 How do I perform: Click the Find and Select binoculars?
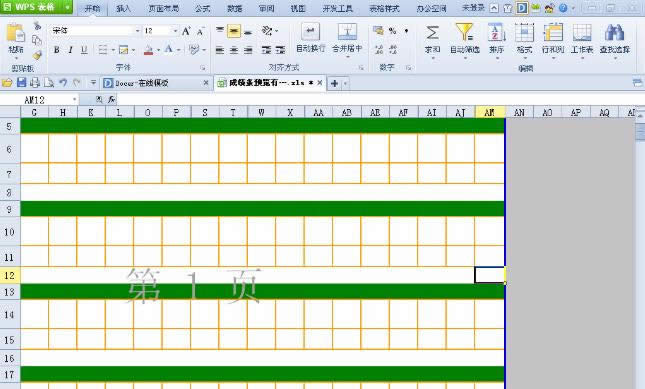(x=615, y=32)
